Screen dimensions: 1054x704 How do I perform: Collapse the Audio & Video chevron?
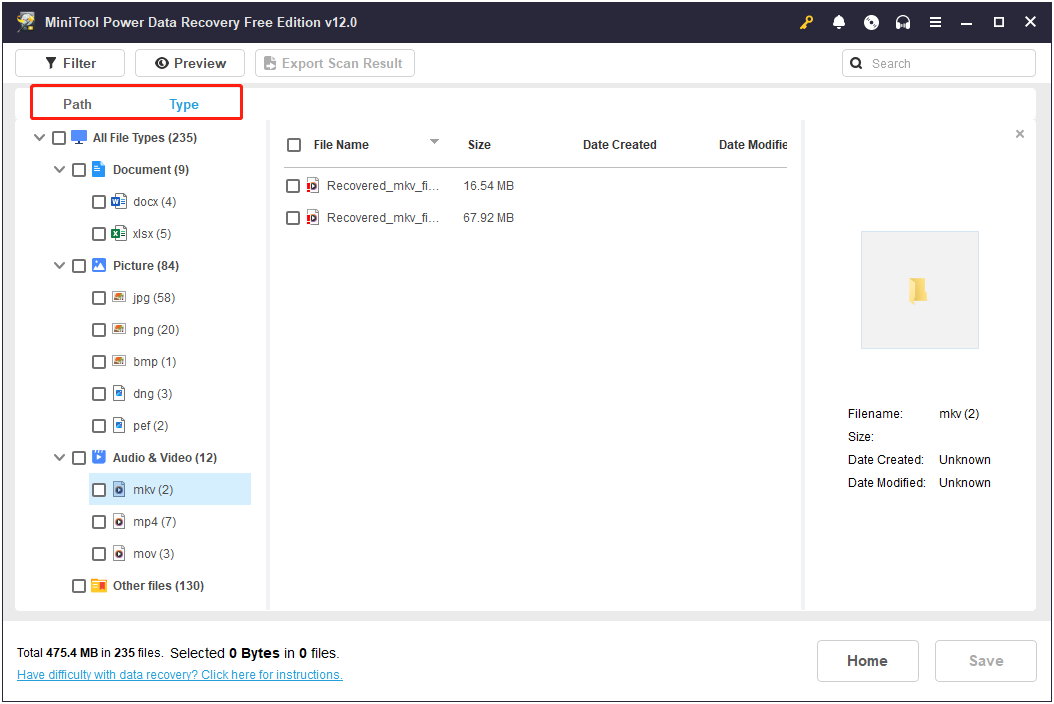(x=59, y=457)
